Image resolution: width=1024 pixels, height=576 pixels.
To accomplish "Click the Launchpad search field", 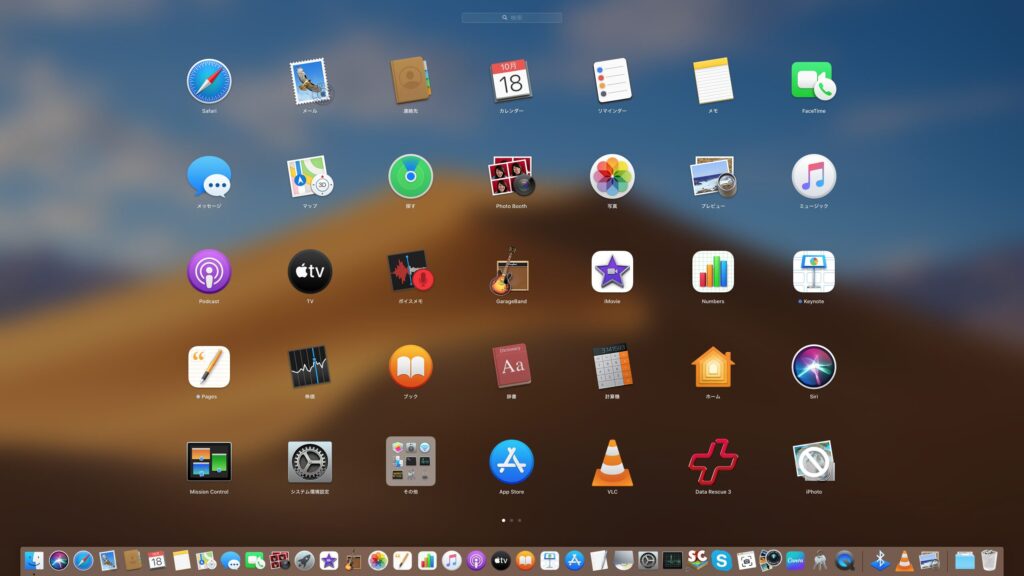I will (x=512, y=18).
